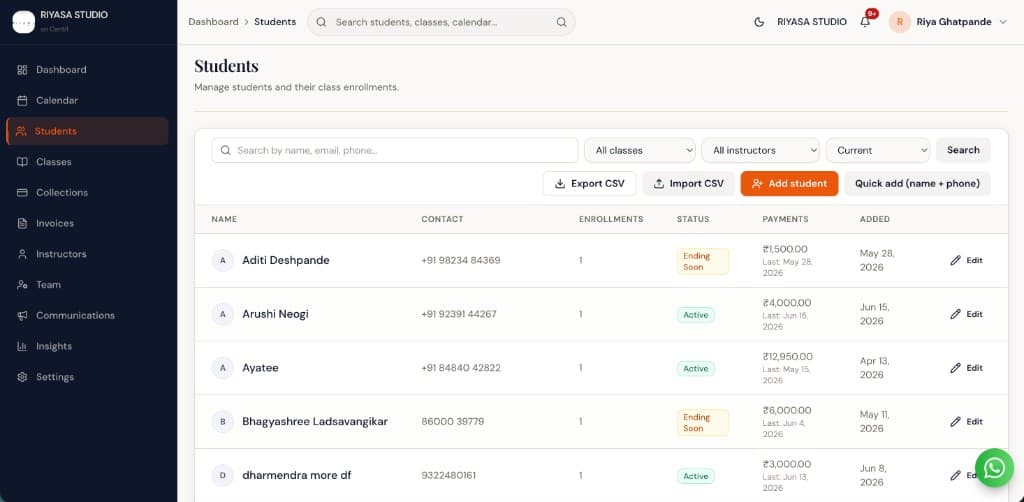Click the Dashboard breadcrumb link
This screenshot has width=1024, height=502.
click(x=214, y=22)
